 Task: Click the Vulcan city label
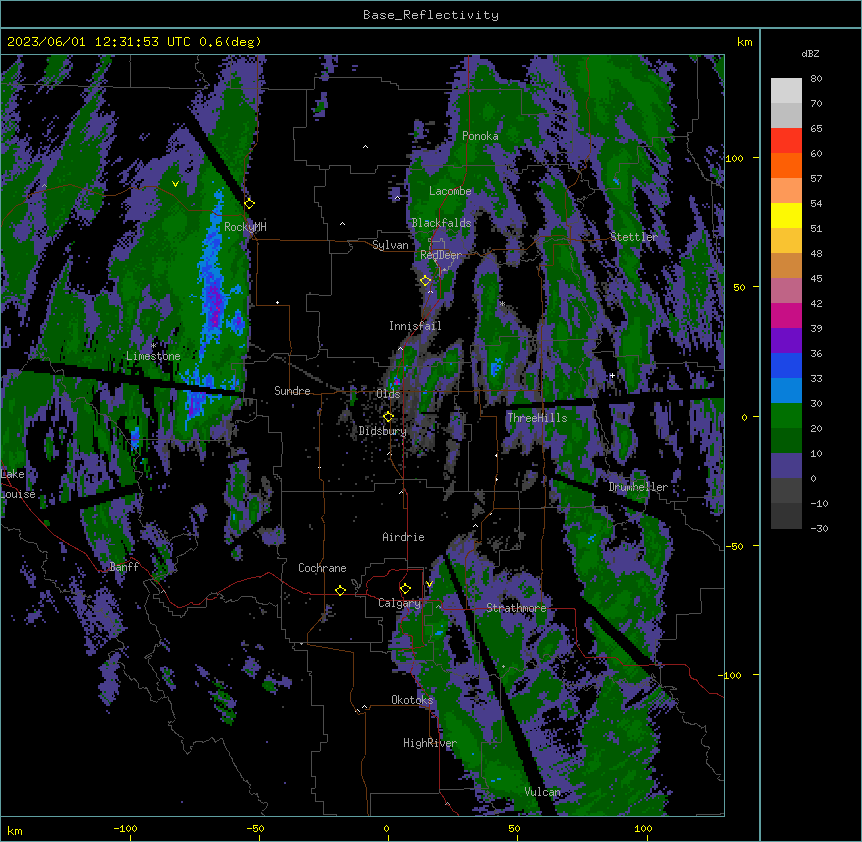tap(542, 792)
